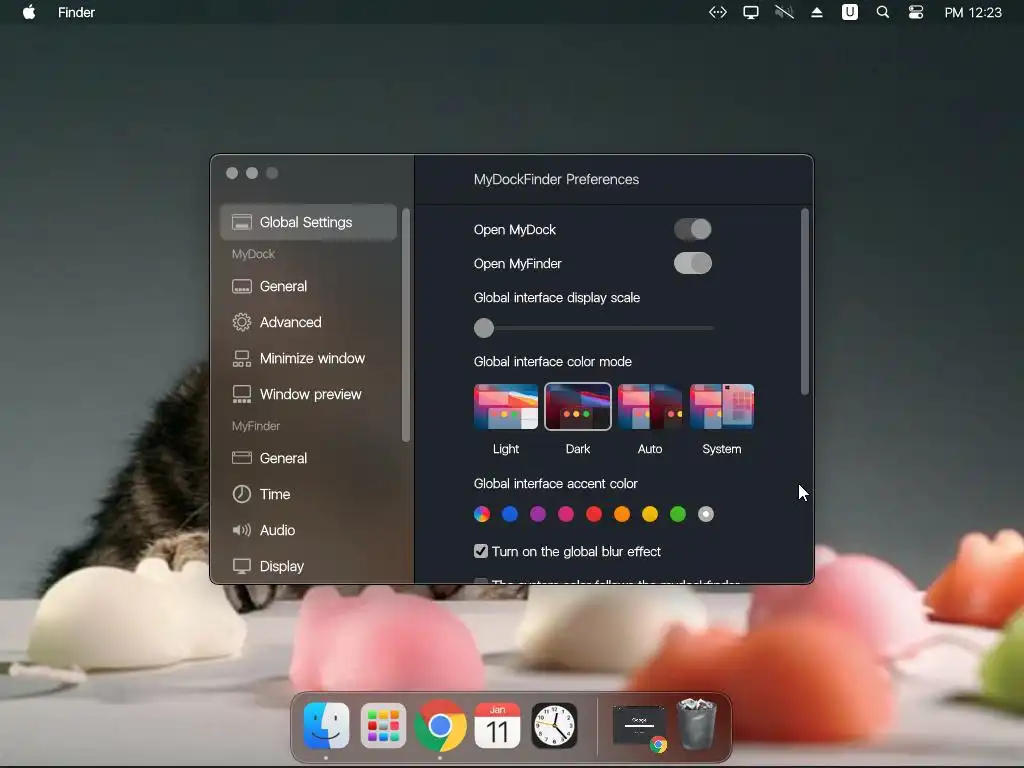The height and width of the screenshot is (768, 1024).
Task: Click the eject icon in menu bar
Action: [x=816, y=12]
